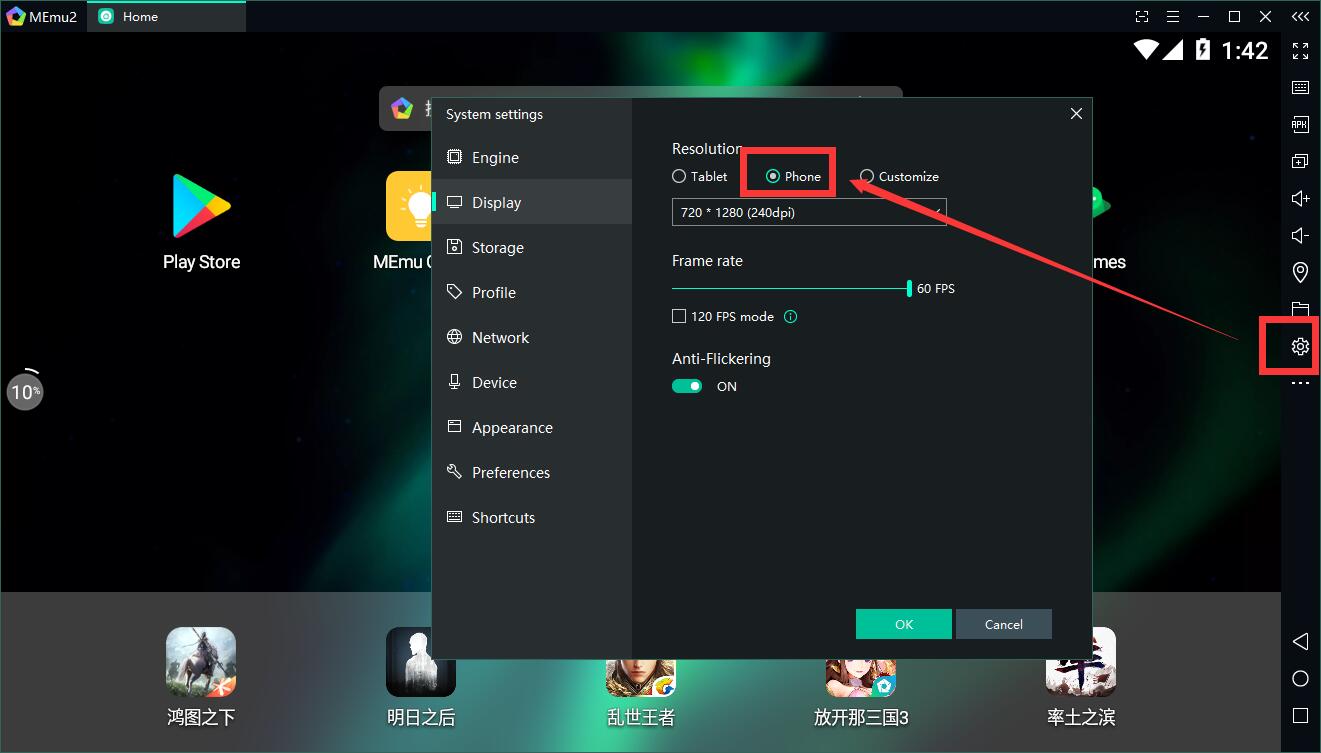Expand the 720 * 1280 resolution dropdown
Screen dimensions: 1321x753
tap(808, 212)
